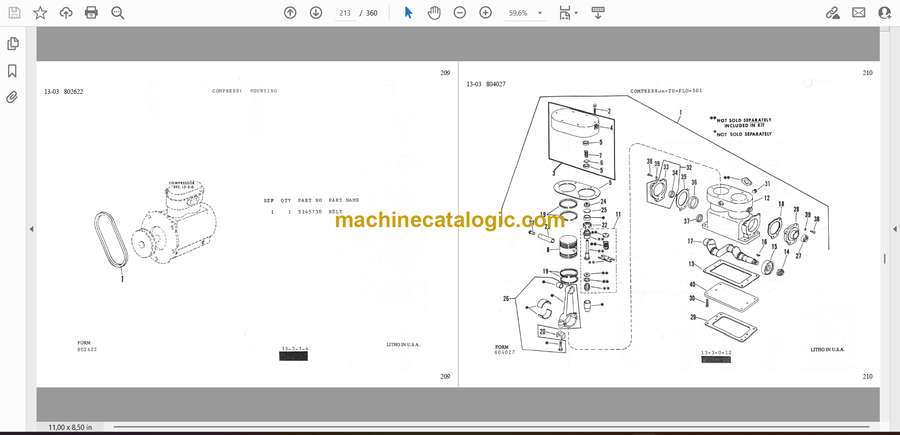
Task: Send file by email envelope icon
Action: 859,13
